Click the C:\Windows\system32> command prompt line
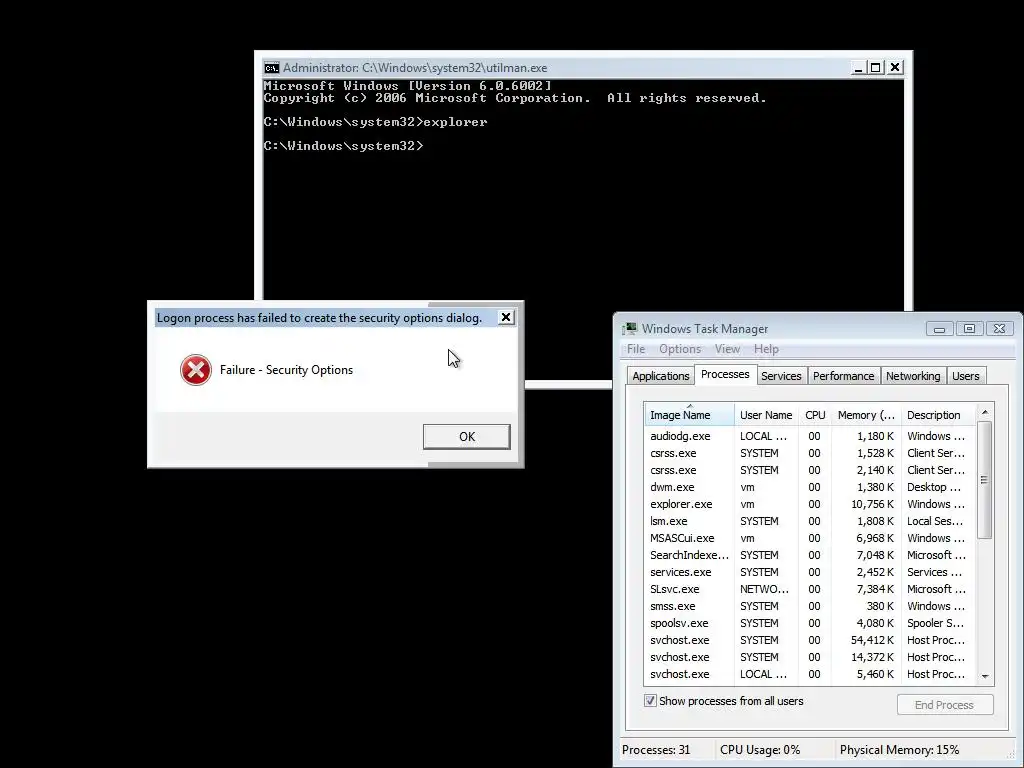Image resolution: width=1024 pixels, height=768 pixels. (x=343, y=146)
